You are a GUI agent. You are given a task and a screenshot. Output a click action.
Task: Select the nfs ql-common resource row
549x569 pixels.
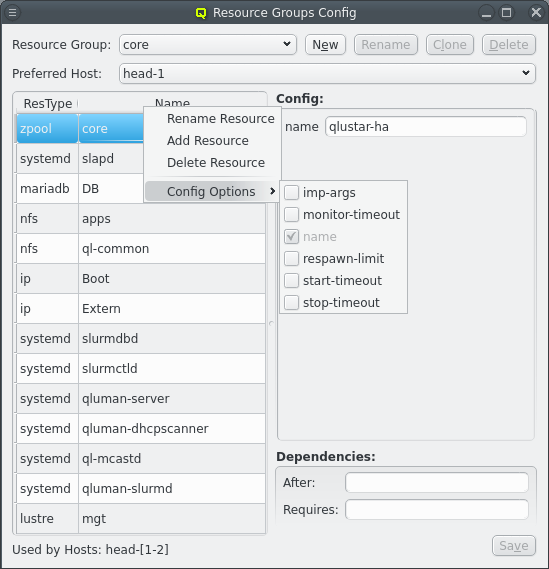pyautogui.click(x=141, y=249)
